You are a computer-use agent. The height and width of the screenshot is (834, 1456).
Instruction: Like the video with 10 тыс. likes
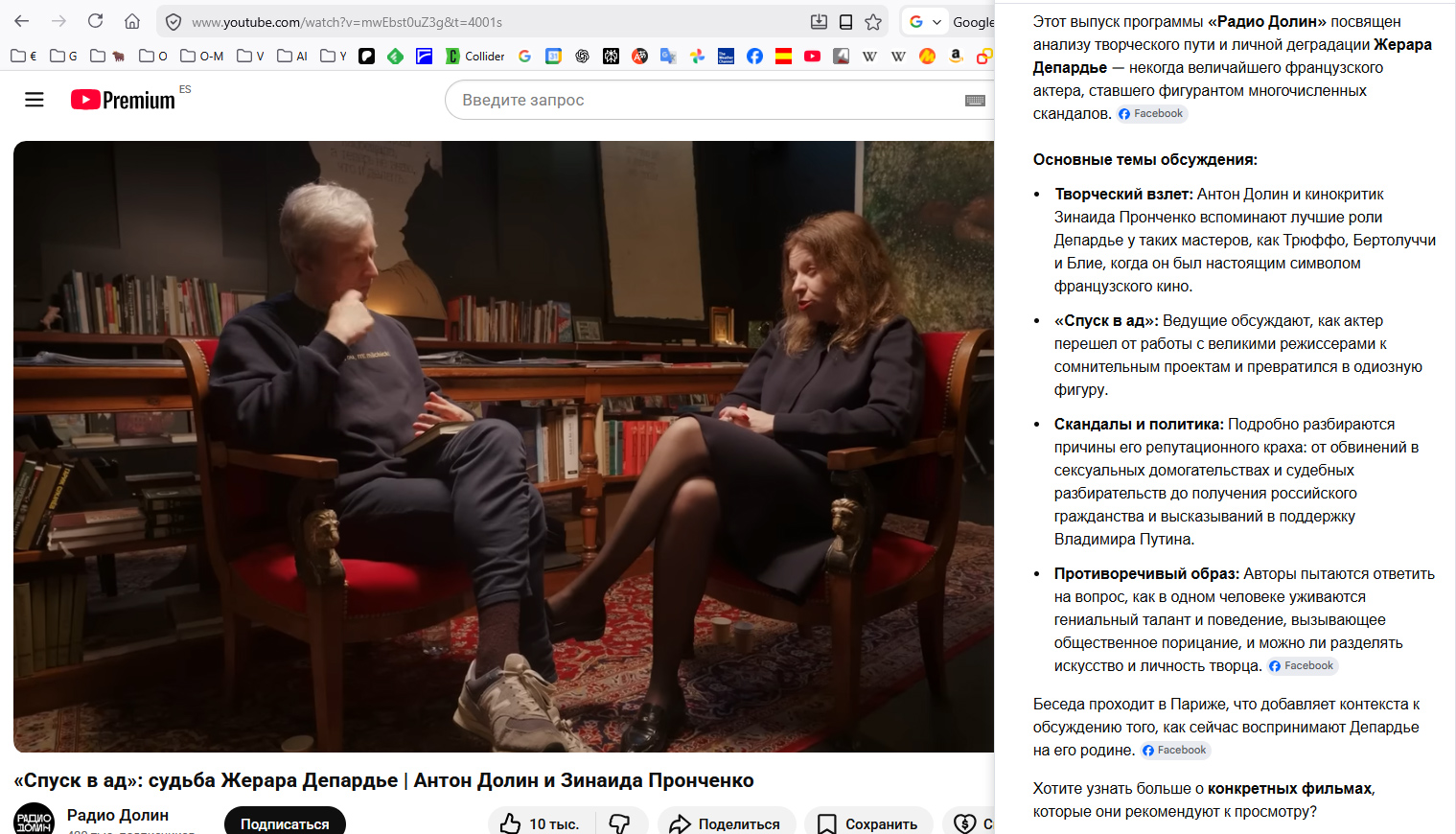click(542, 823)
